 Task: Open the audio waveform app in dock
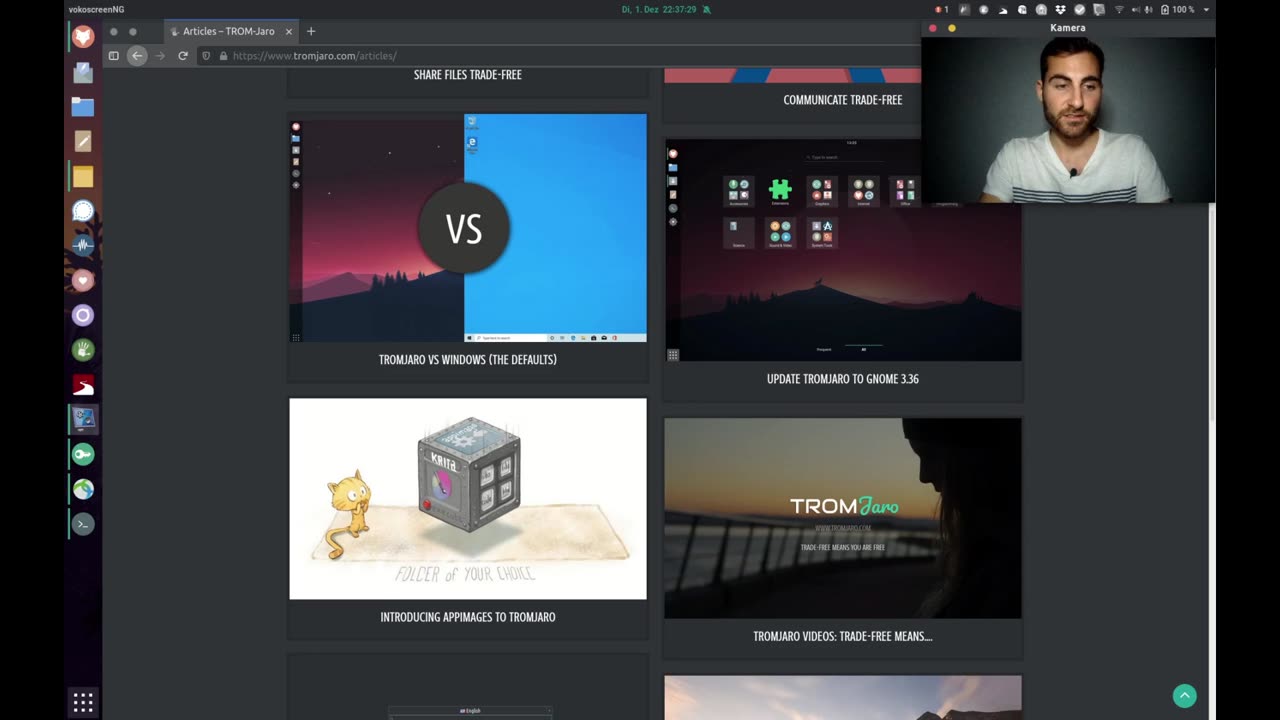pos(83,245)
